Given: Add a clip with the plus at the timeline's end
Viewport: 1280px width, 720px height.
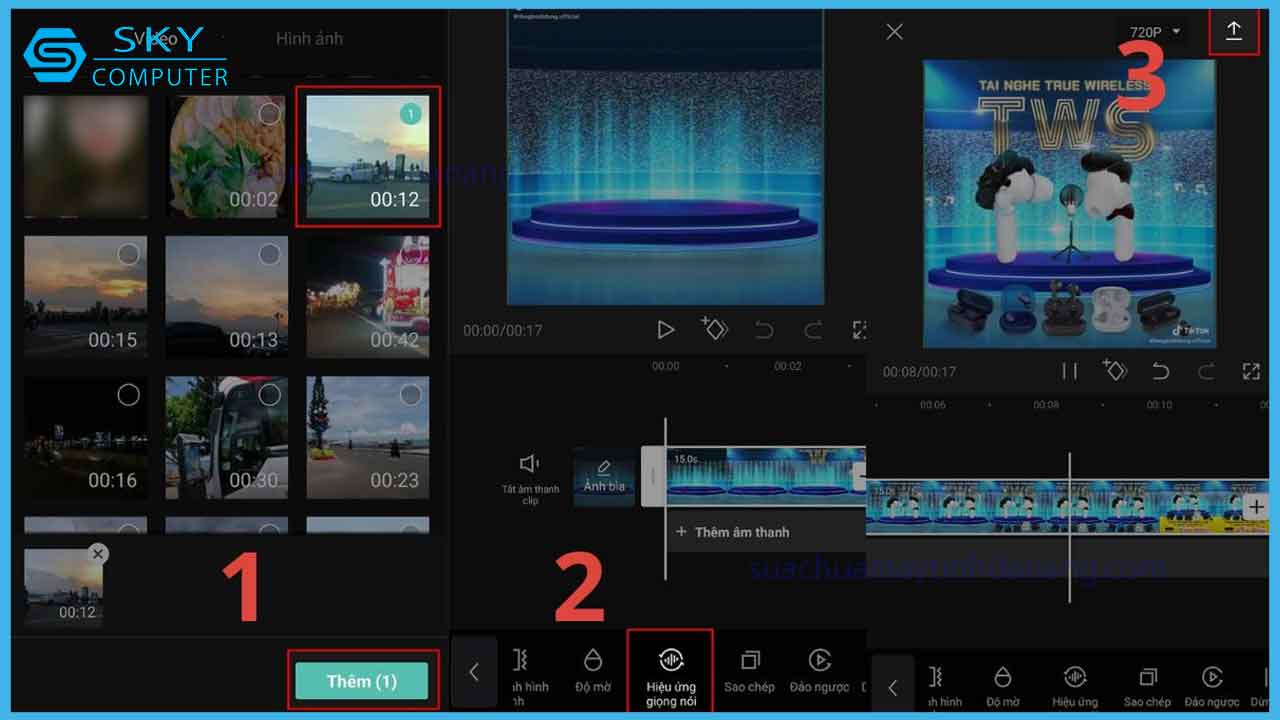Looking at the screenshot, I should point(1256,508).
